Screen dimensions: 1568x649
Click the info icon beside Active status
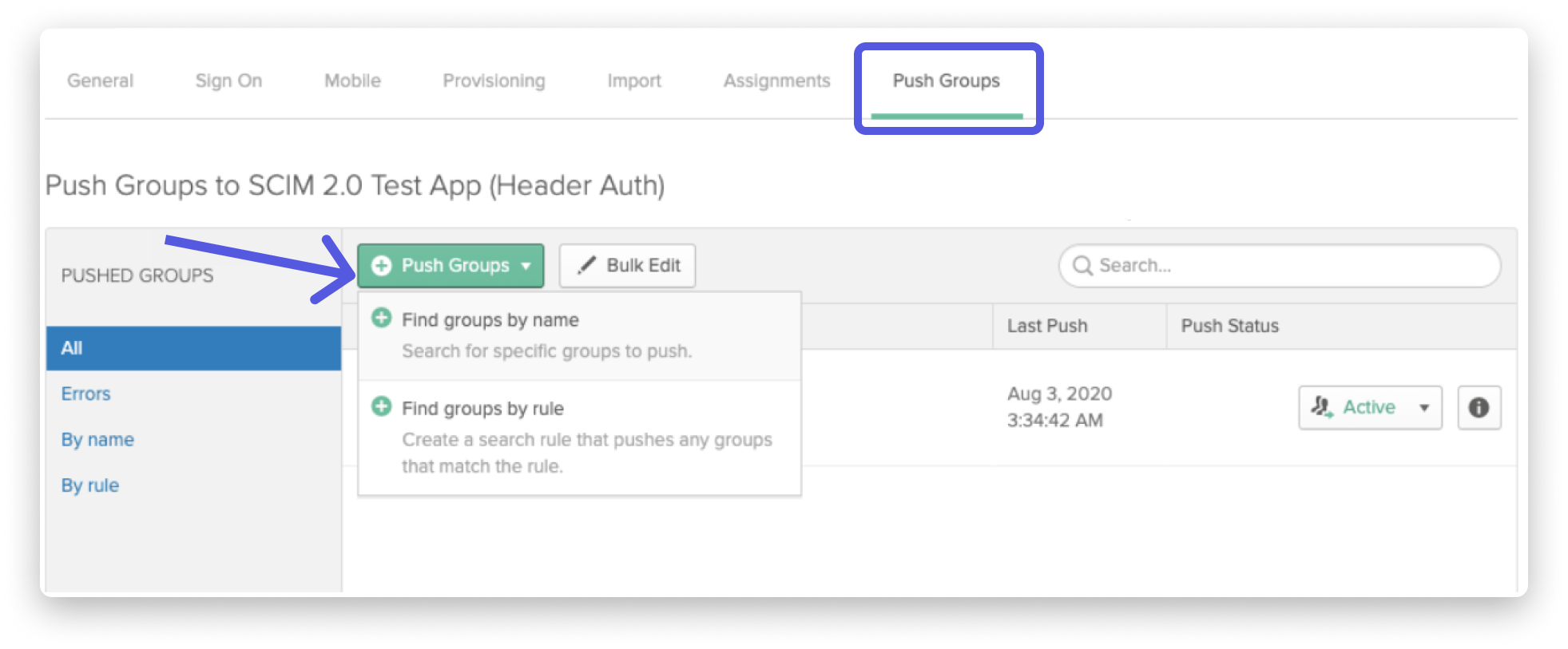(x=1479, y=408)
